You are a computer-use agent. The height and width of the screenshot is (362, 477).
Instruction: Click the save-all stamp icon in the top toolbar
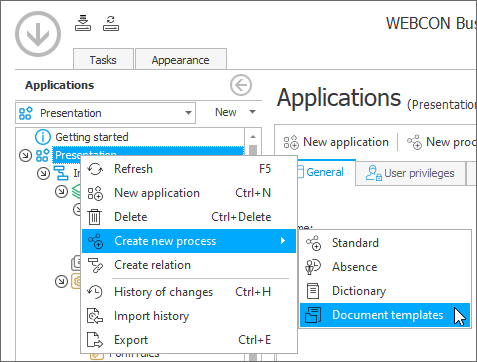pos(83,23)
